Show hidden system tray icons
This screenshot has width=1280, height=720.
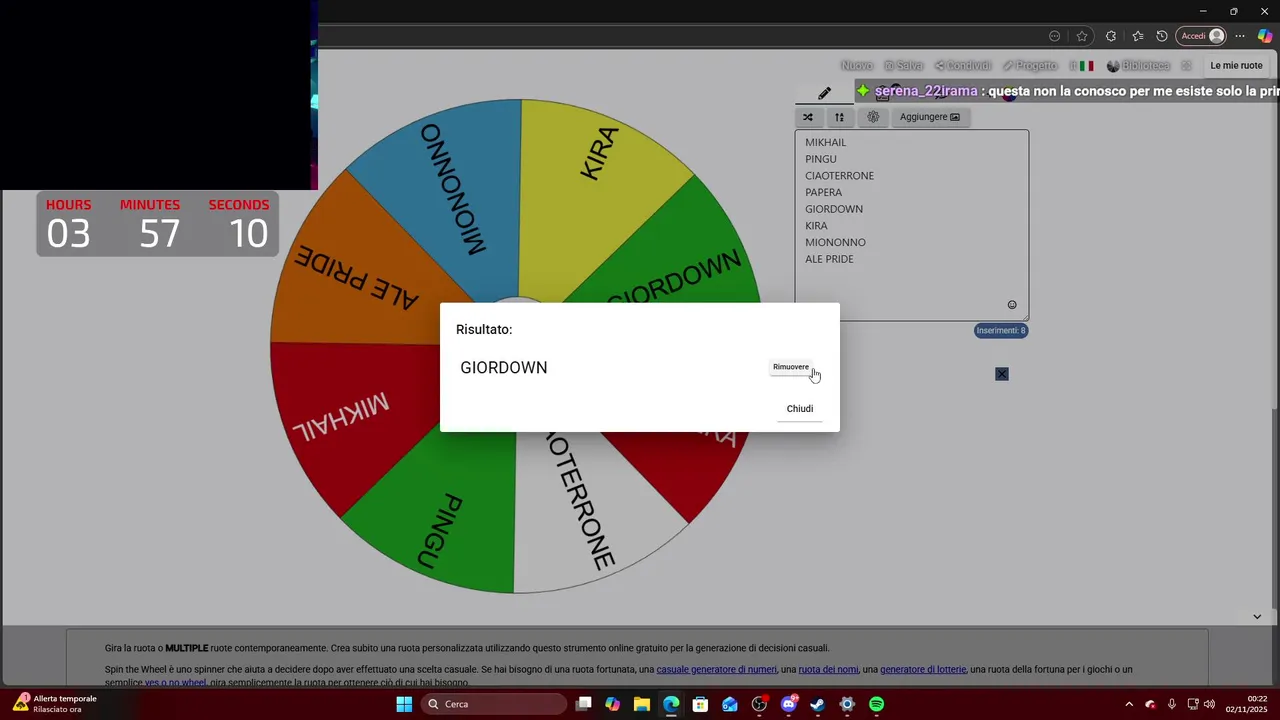[x=1129, y=704]
